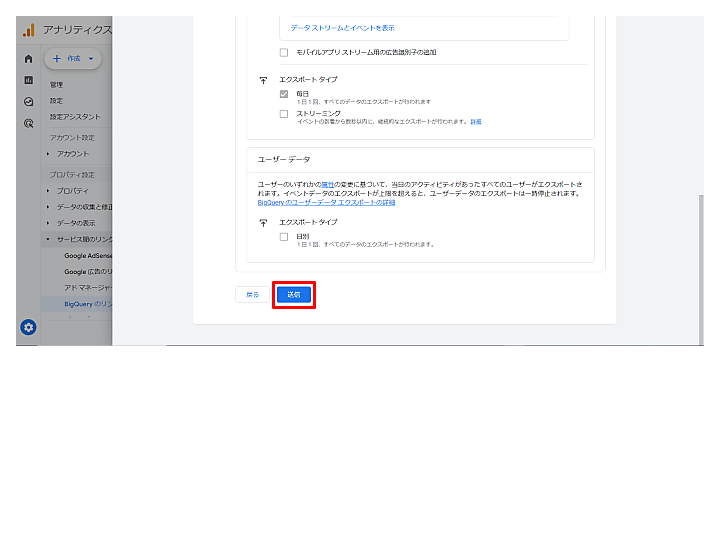720x540 pixels.
Task: Click the Google Analytics logo icon
Action: tap(28, 30)
